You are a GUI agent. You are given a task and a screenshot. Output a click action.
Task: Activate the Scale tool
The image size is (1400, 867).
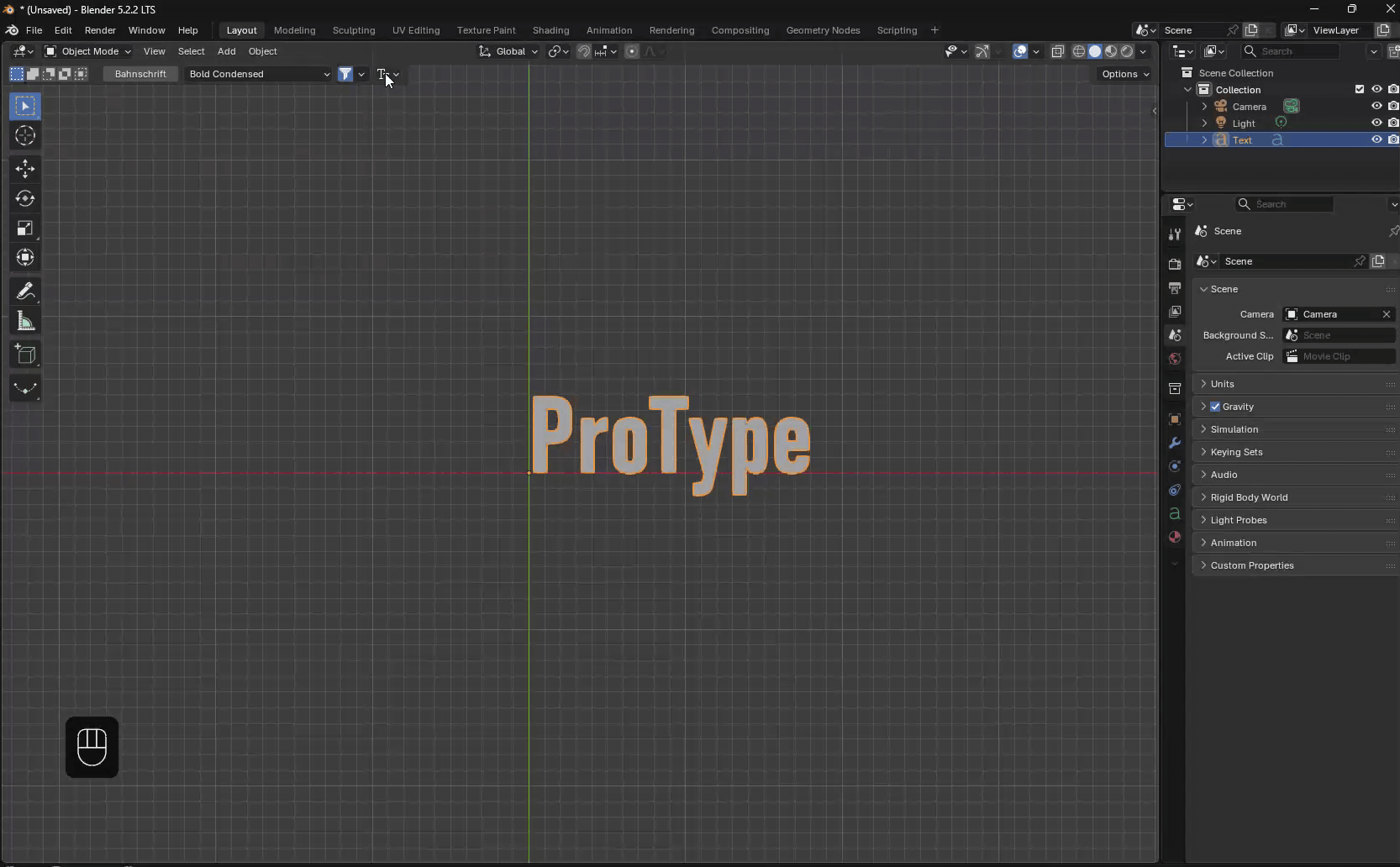coord(25,228)
